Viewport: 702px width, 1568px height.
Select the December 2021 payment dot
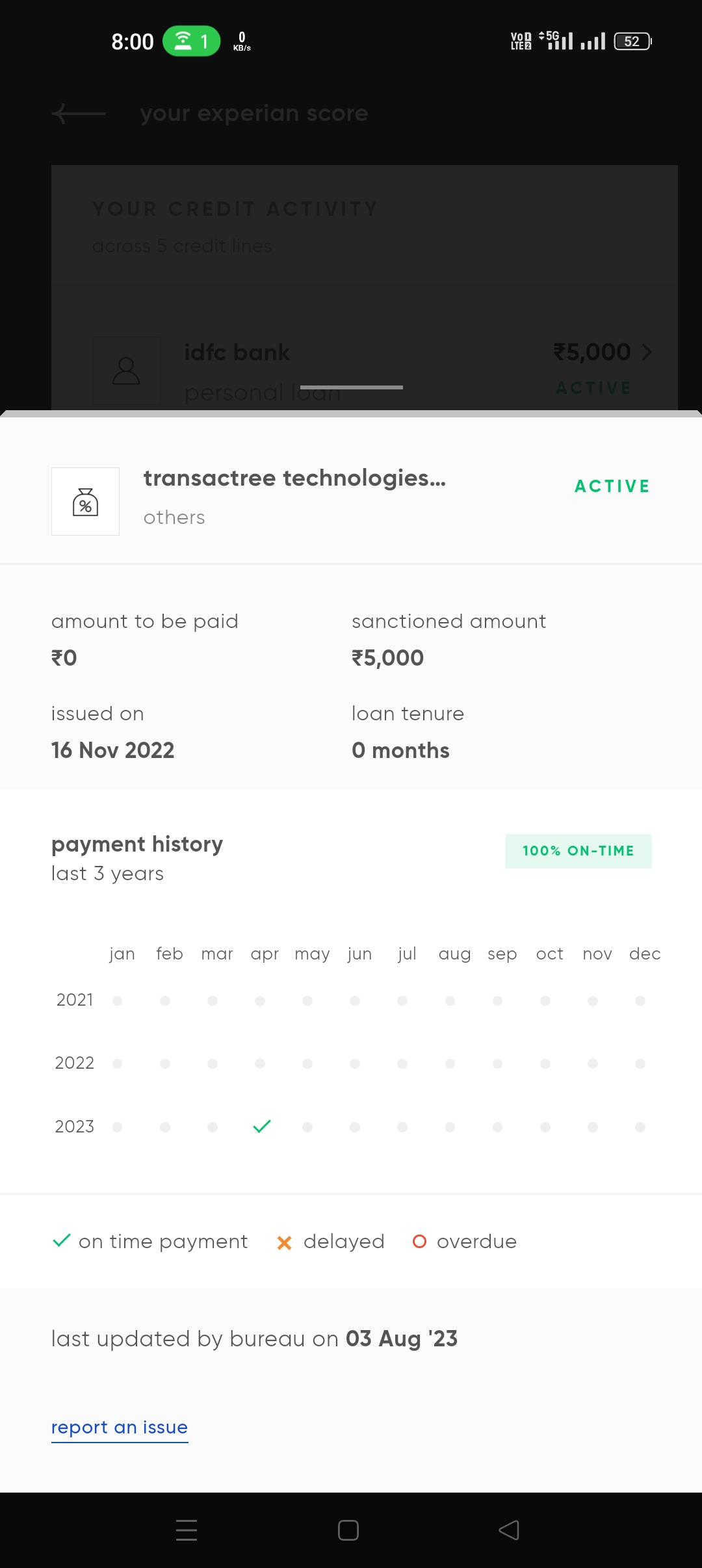640,1000
